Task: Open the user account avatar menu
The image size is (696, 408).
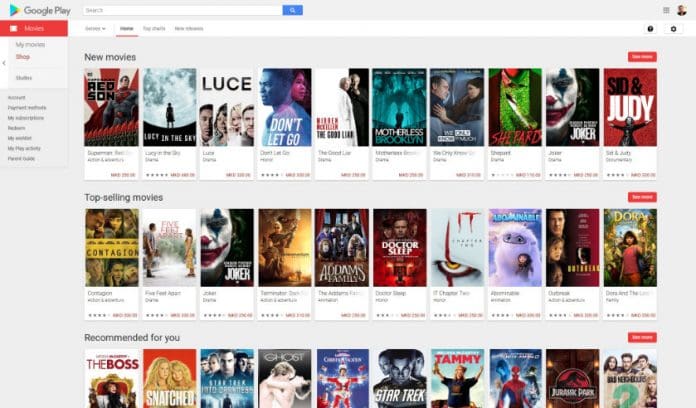Action: (x=682, y=10)
